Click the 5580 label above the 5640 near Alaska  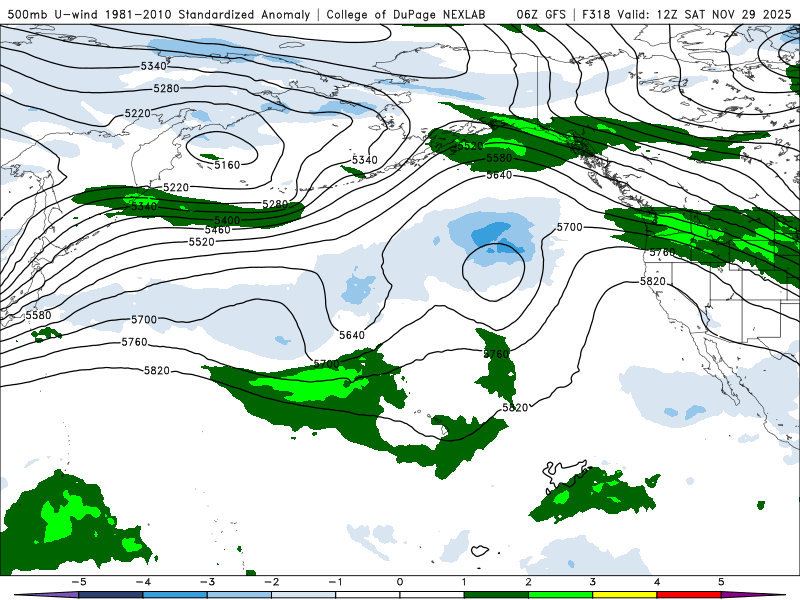(x=499, y=158)
